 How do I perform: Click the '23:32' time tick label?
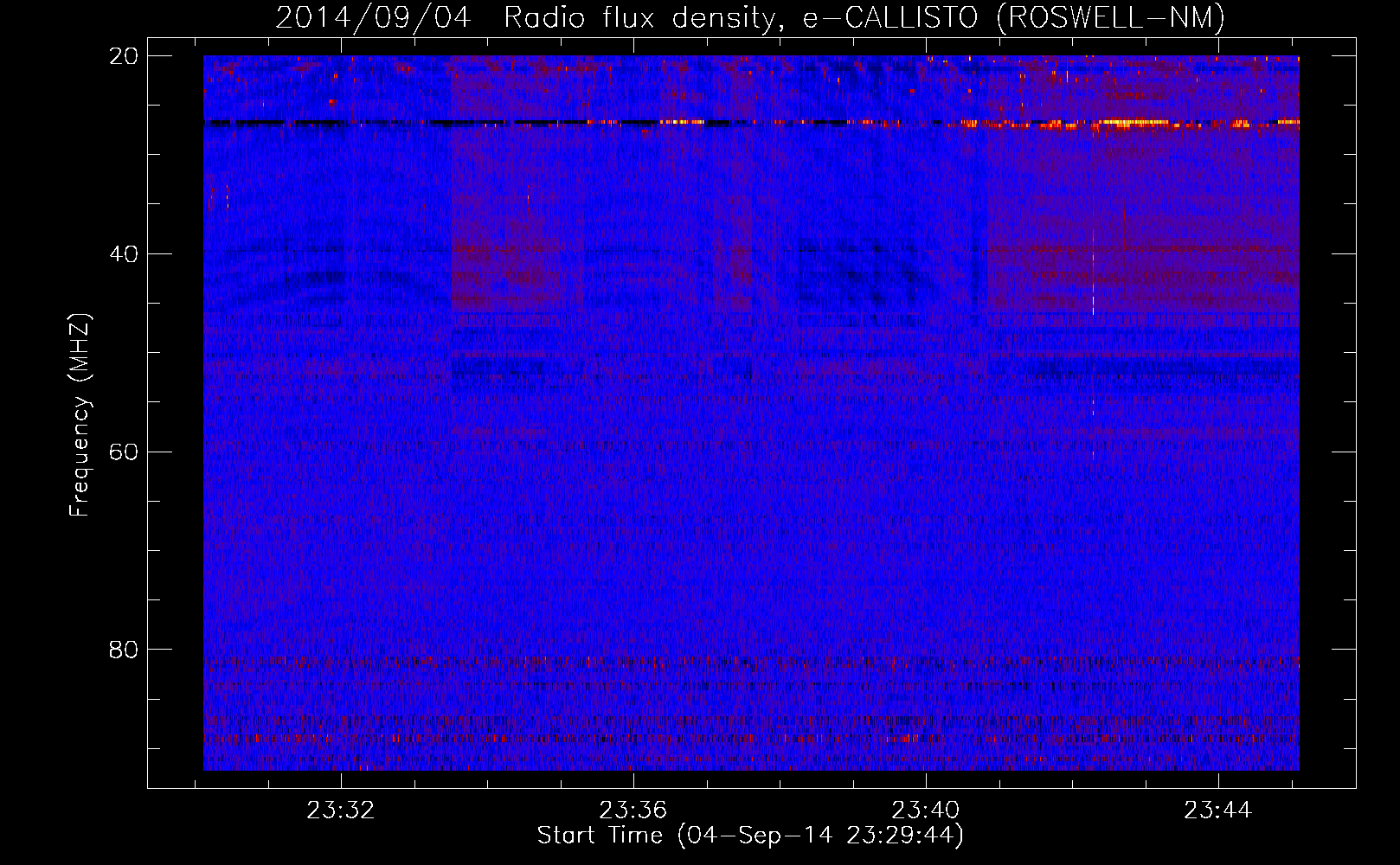pyautogui.click(x=341, y=811)
